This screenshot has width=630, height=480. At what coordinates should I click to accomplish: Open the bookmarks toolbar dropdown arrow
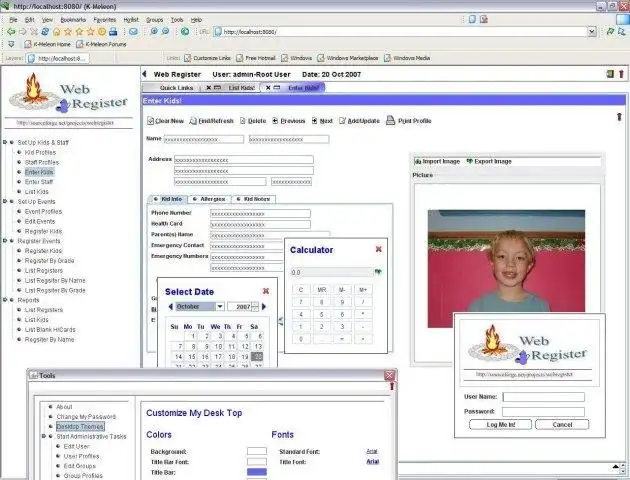point(11,44)
